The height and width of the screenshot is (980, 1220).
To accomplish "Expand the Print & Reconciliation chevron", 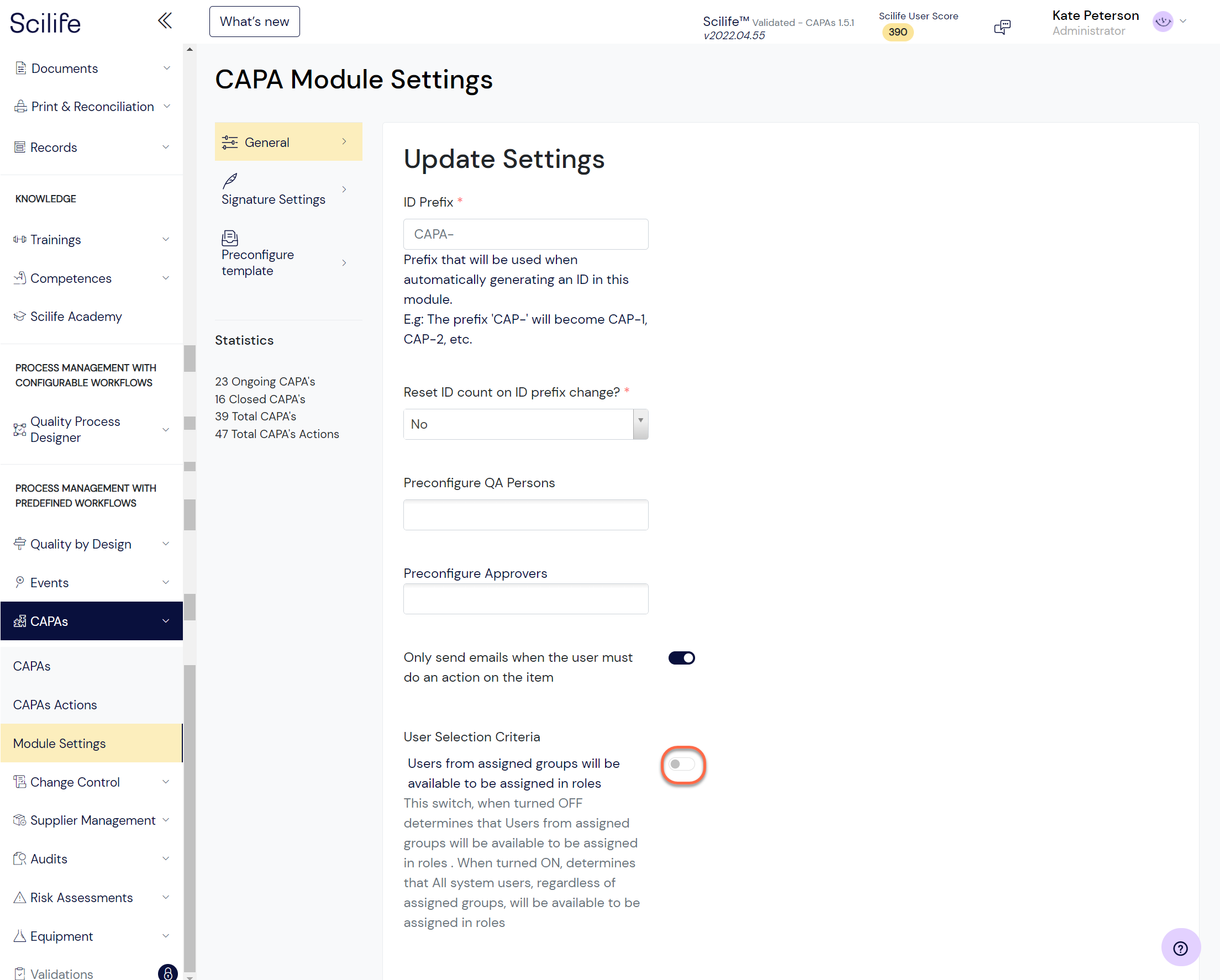I will pos(167,107).
